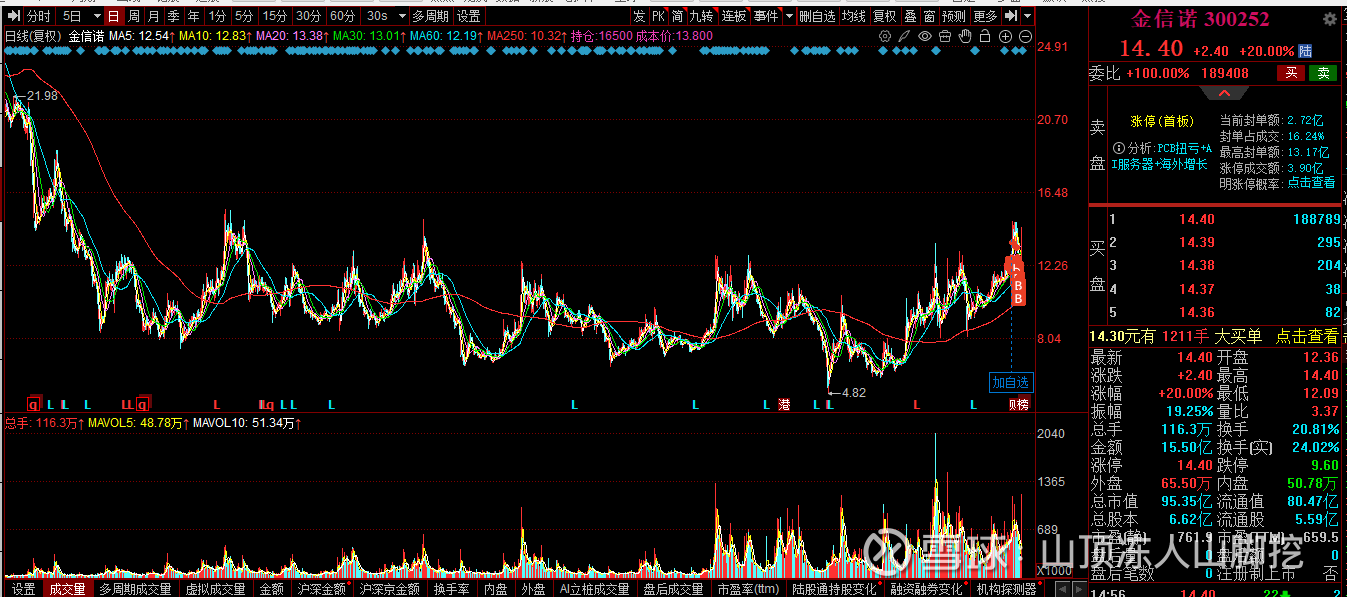This screenshot has width=1347, height=597.
Task: Click the 港 marker on the chart axis
Action: [x=783, y=404]
